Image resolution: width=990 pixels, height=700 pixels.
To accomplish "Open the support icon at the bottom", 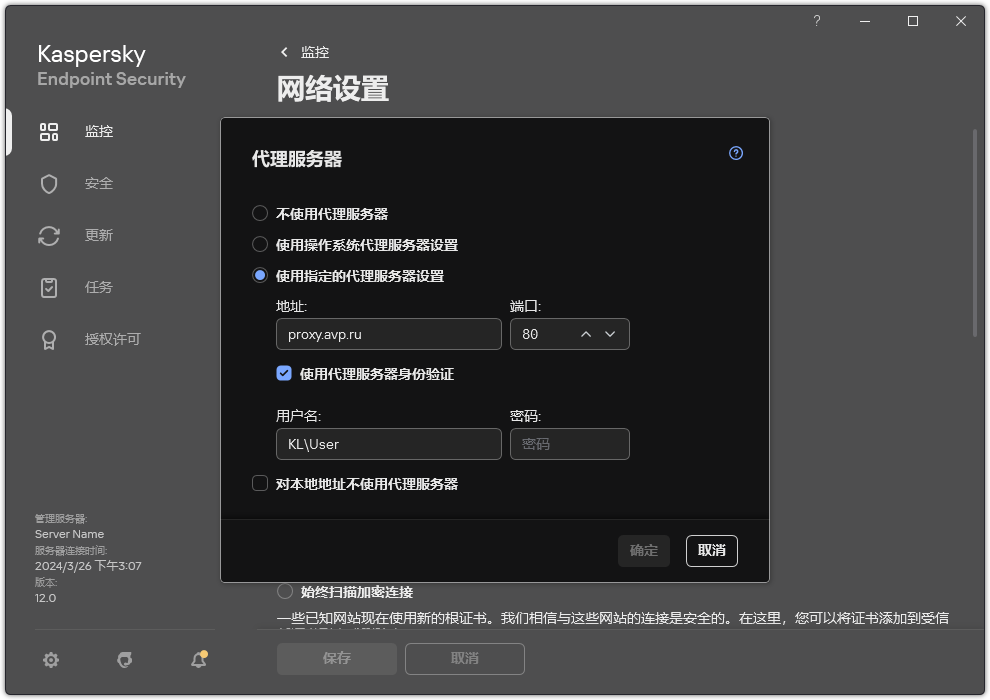I will 124,660.
